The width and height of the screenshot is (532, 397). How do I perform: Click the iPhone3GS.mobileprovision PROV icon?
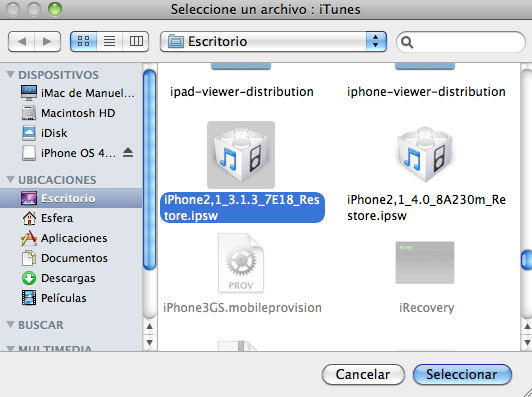tap(241, 263)
